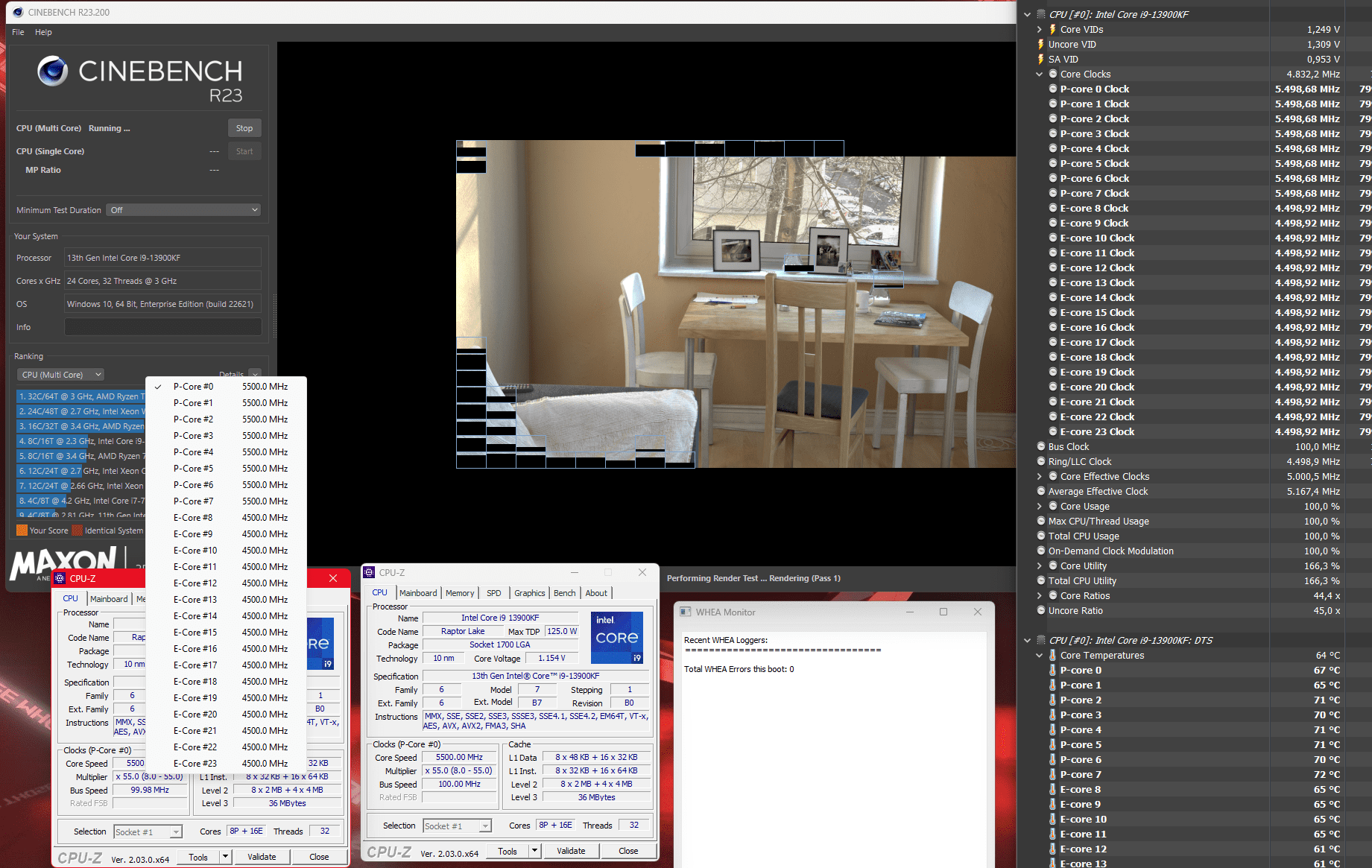Click the thermometer icon beside P-core 7 temperature
This screenshot has height=868, width=1372.
click(x=1052, y=774)
